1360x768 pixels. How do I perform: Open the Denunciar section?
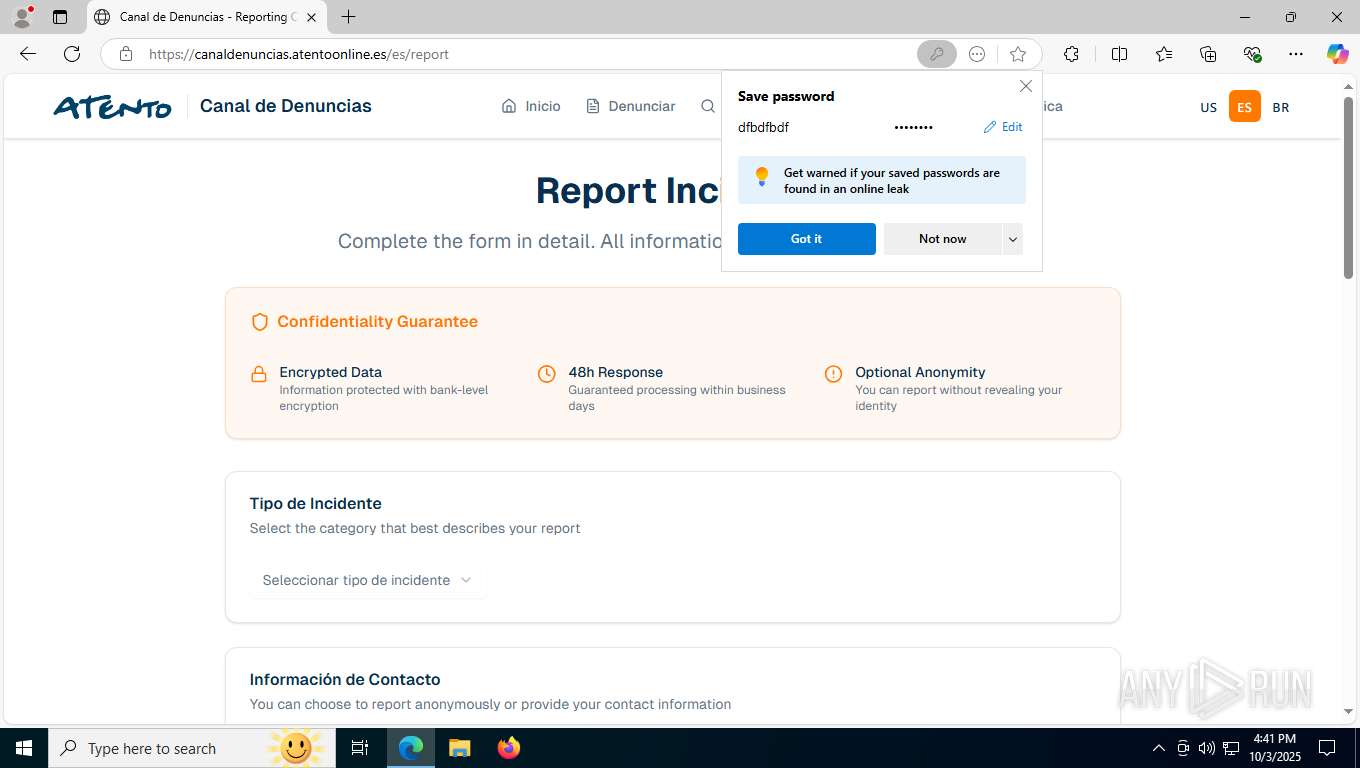click(x=630, y=106)
